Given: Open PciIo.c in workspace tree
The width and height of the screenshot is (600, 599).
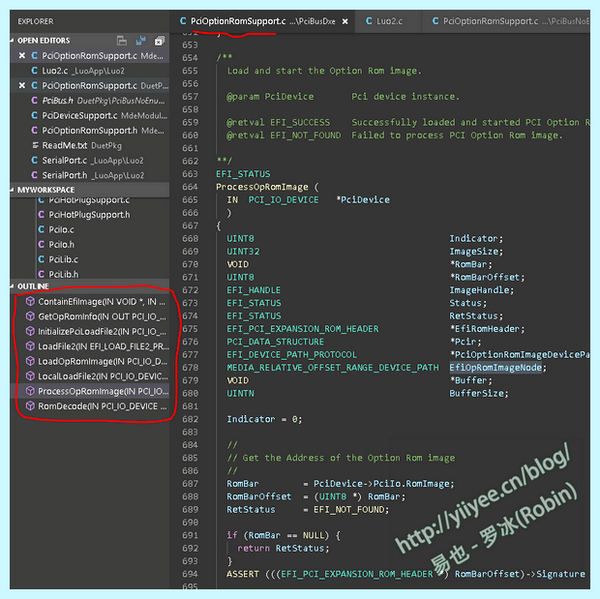Looking at the screenshot, I should coord(90,230).
